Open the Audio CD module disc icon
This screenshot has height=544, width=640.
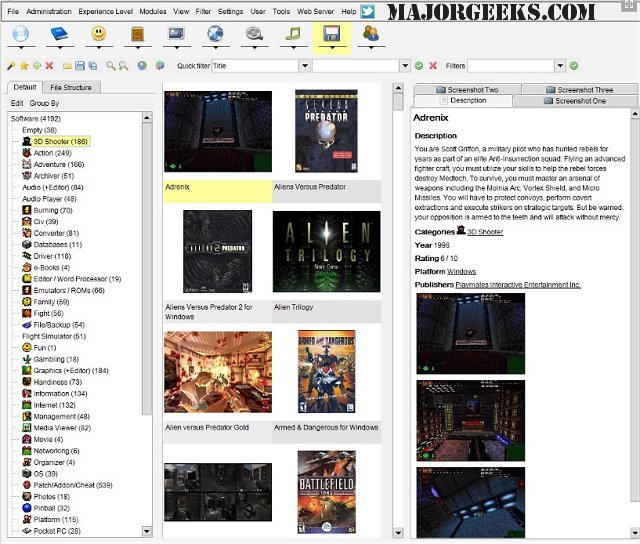tap(21, 33)
